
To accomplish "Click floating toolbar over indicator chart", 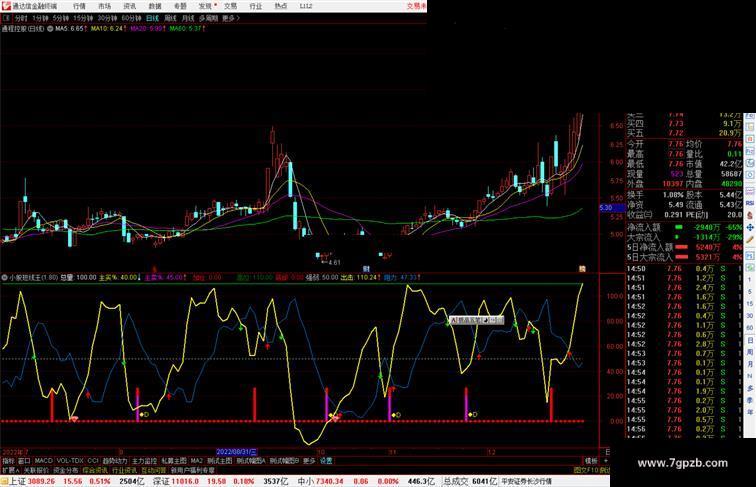I will (476, 320).
